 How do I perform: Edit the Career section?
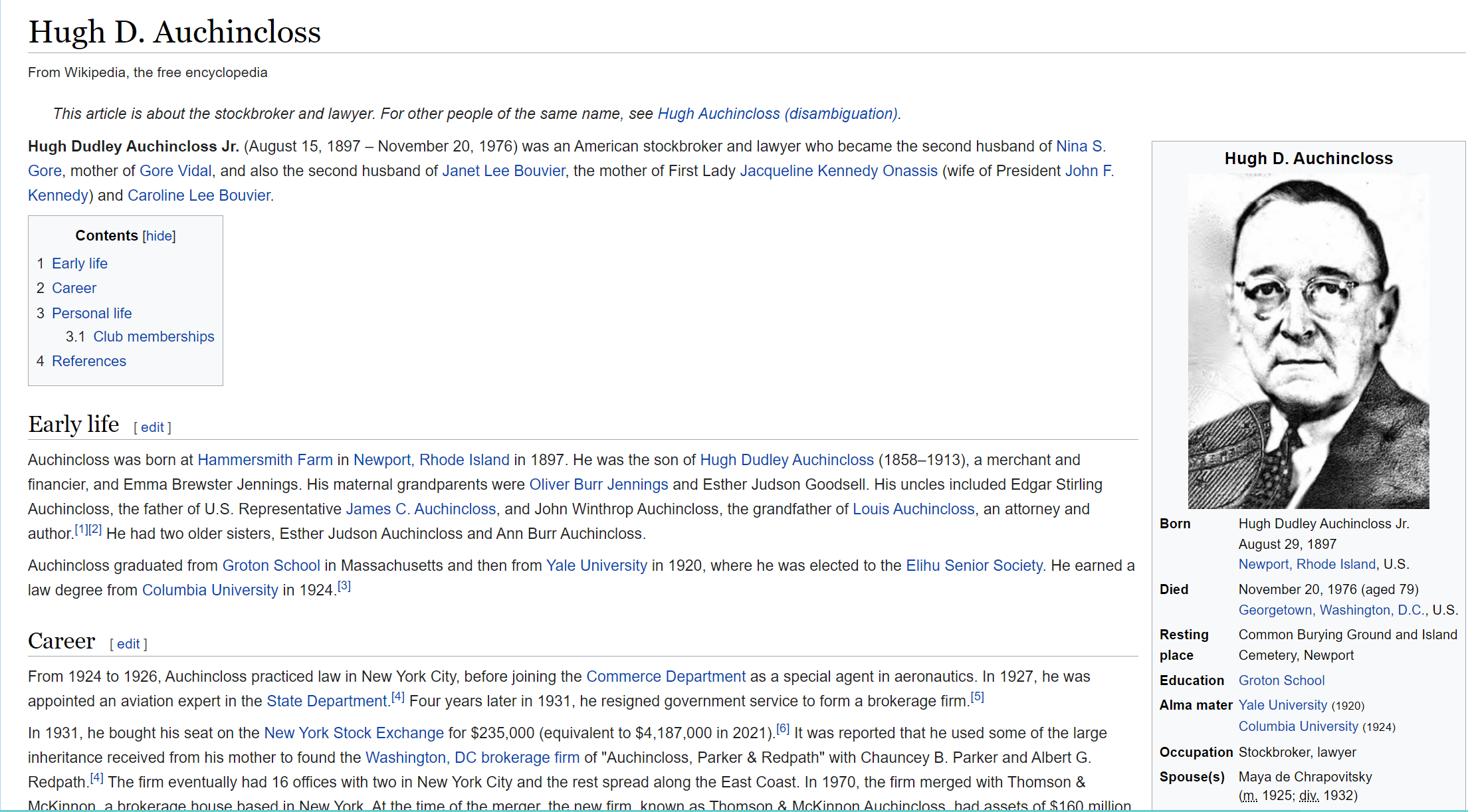coord(128,644)
